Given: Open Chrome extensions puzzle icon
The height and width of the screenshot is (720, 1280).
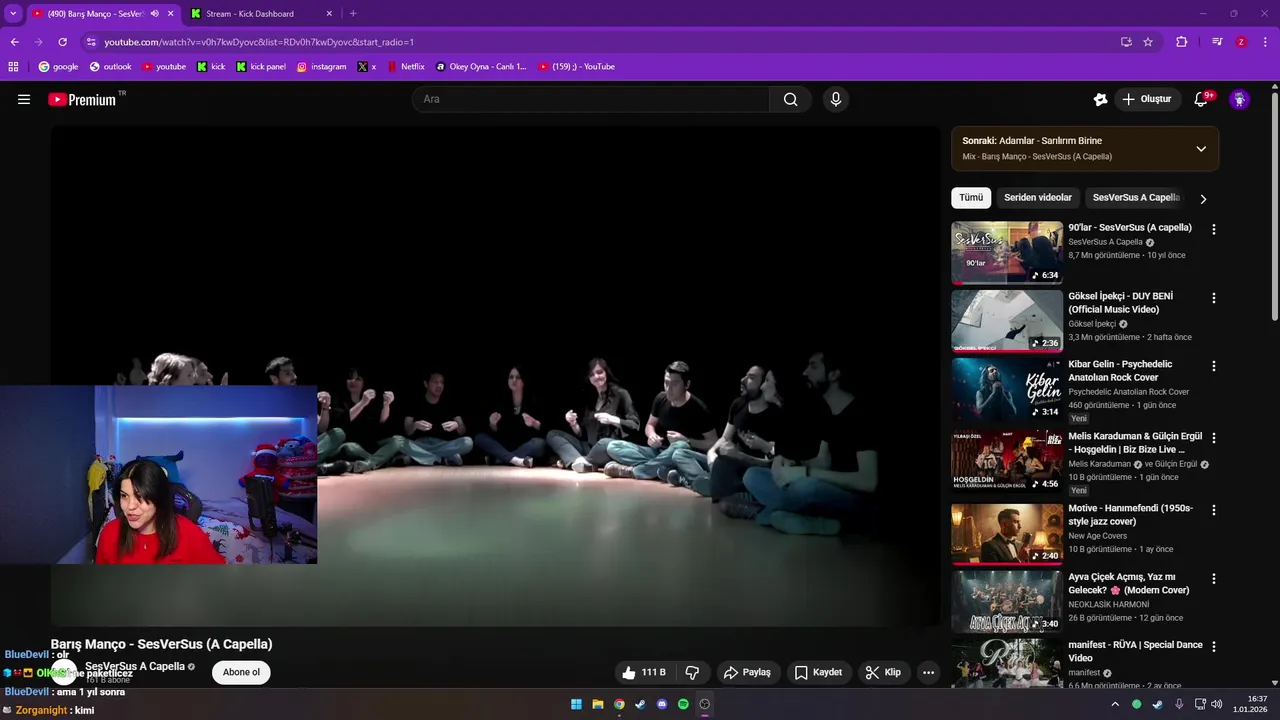Looking at the screenshot, I should [1182, 42].
